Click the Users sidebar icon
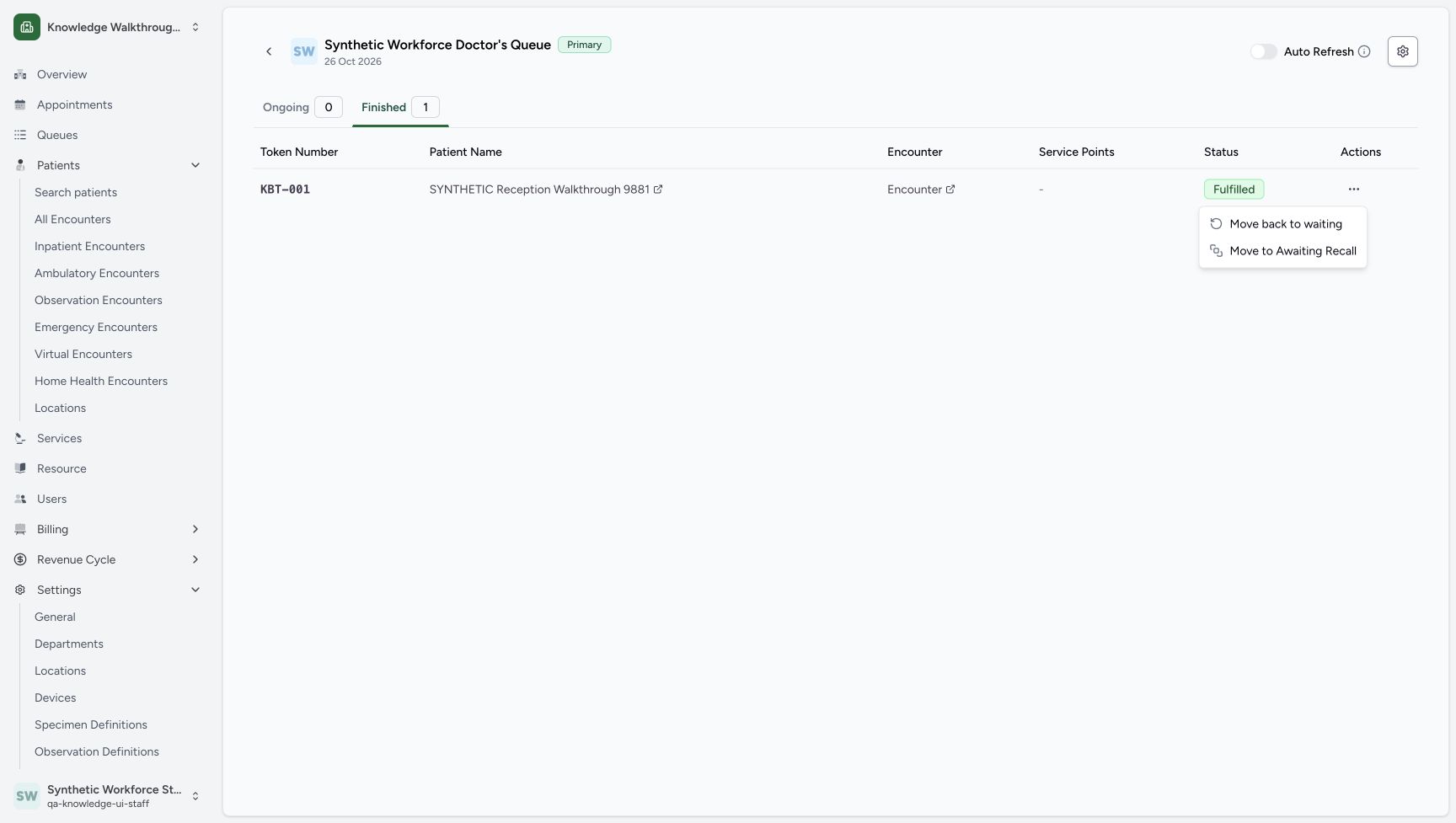The height and width of the screenshot is (823, 1456). [x=20, y=500]
